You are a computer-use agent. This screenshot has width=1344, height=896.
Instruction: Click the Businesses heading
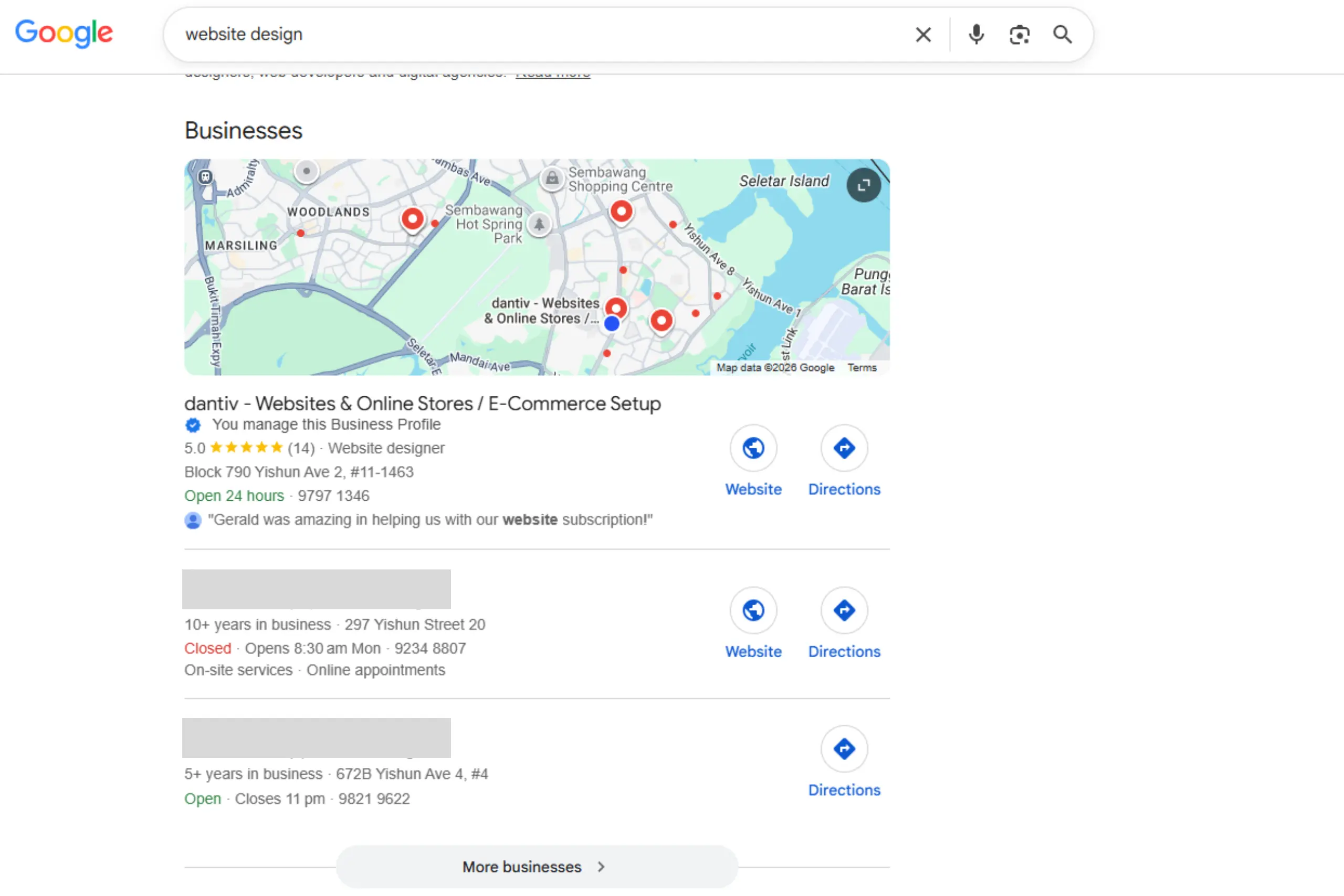[244, 131]
